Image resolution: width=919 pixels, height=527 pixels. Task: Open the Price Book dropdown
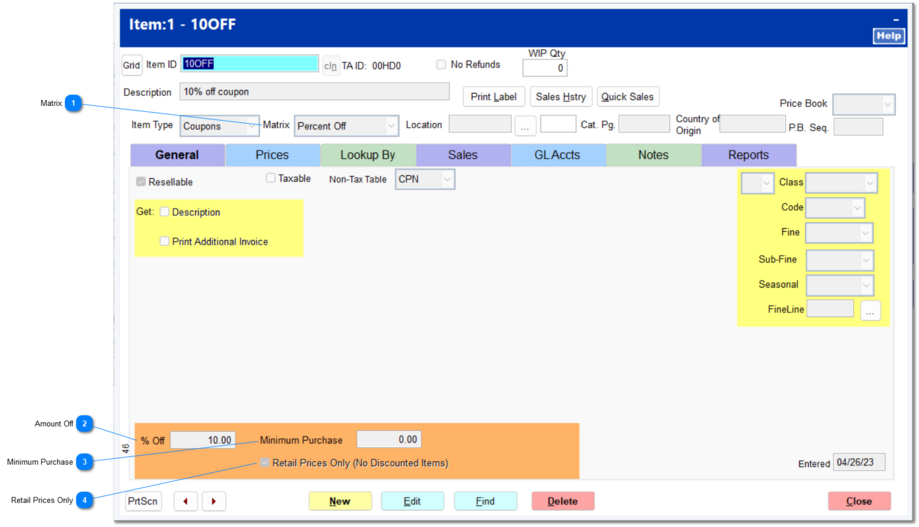click(x=864, y=104)
